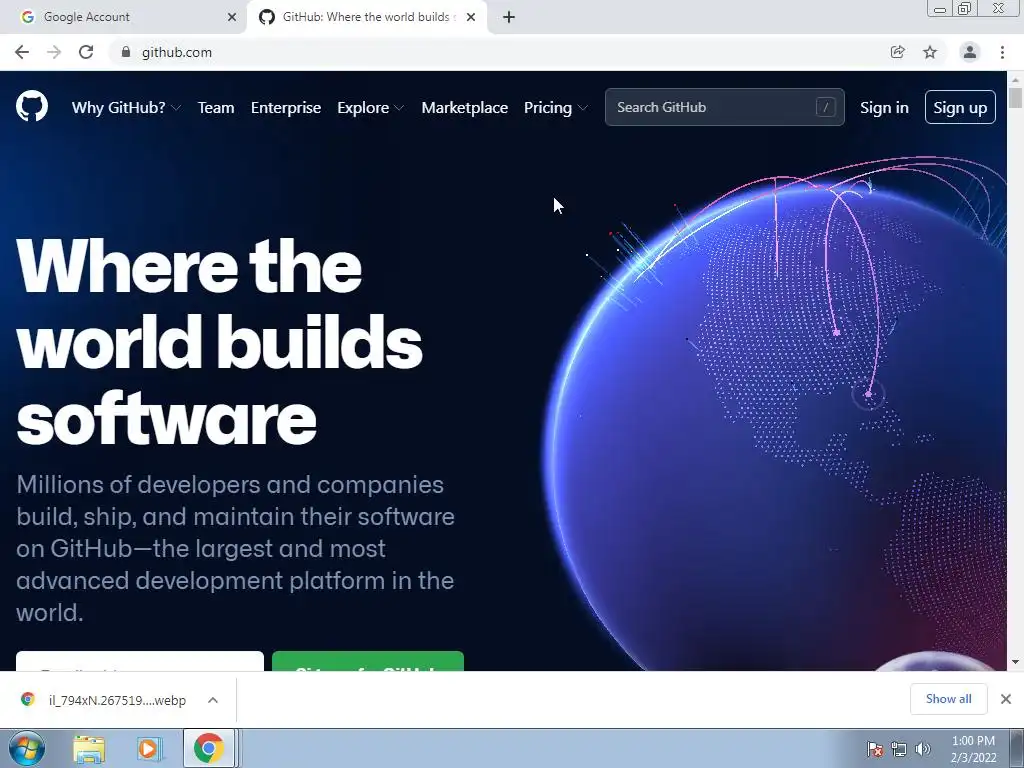Viewport: 1024px width, 768px height.
Task: Open the Action Center flag icon
Action: [x=875, y=749]
